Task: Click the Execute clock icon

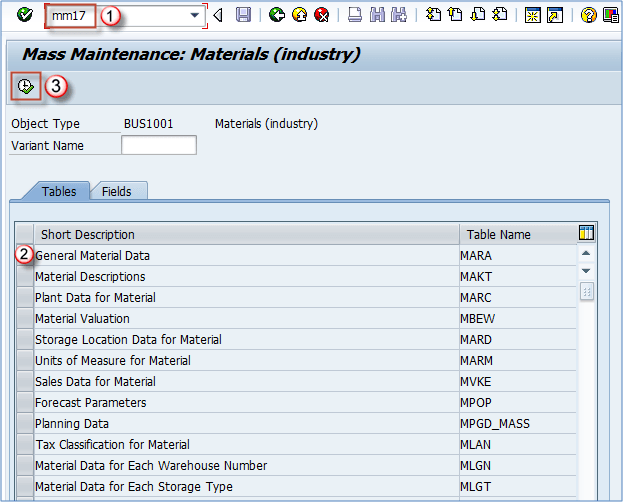Action: pos(26,87)
